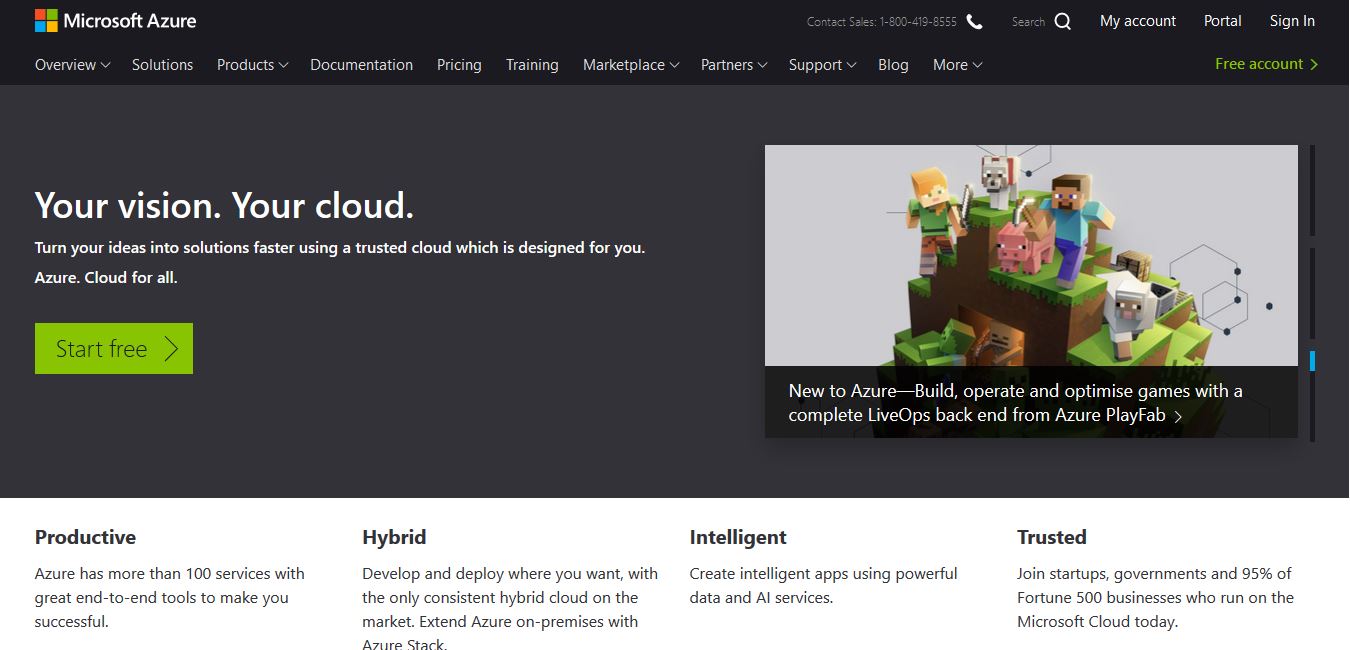Image resolution: width=1350 pixels, height=650 pixels.
Task: Expand the Overview dropdown menu
Action: pos(72,65)
